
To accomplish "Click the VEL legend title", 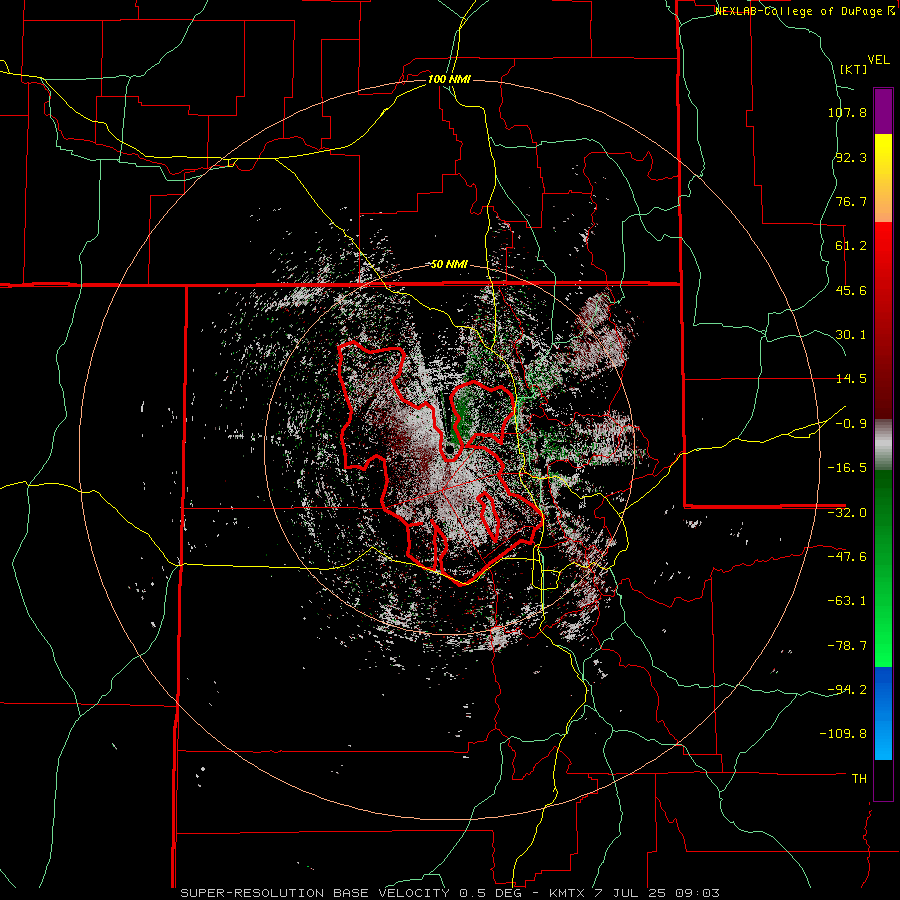I will (878, 60).
